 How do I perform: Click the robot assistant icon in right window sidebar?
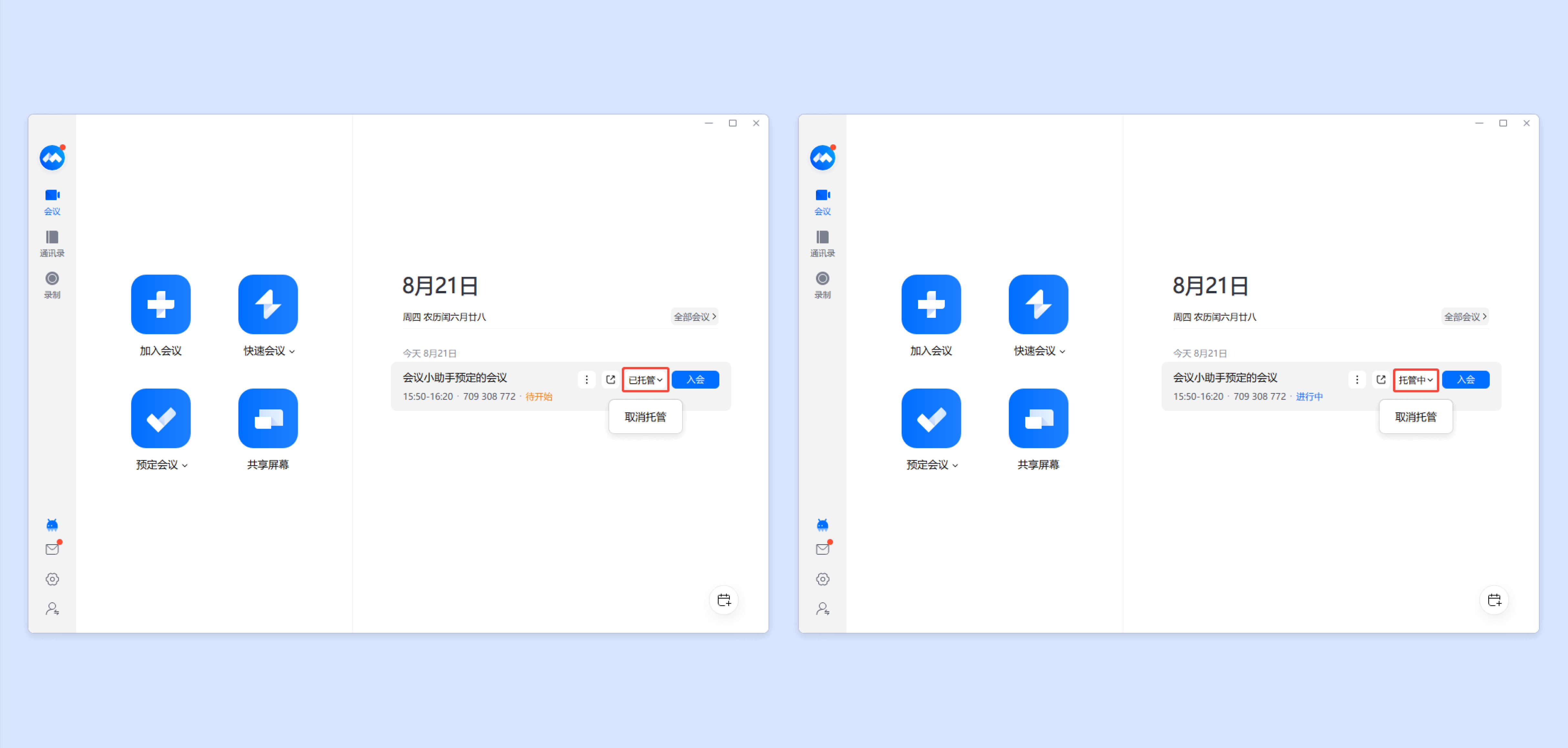point(822,525)
